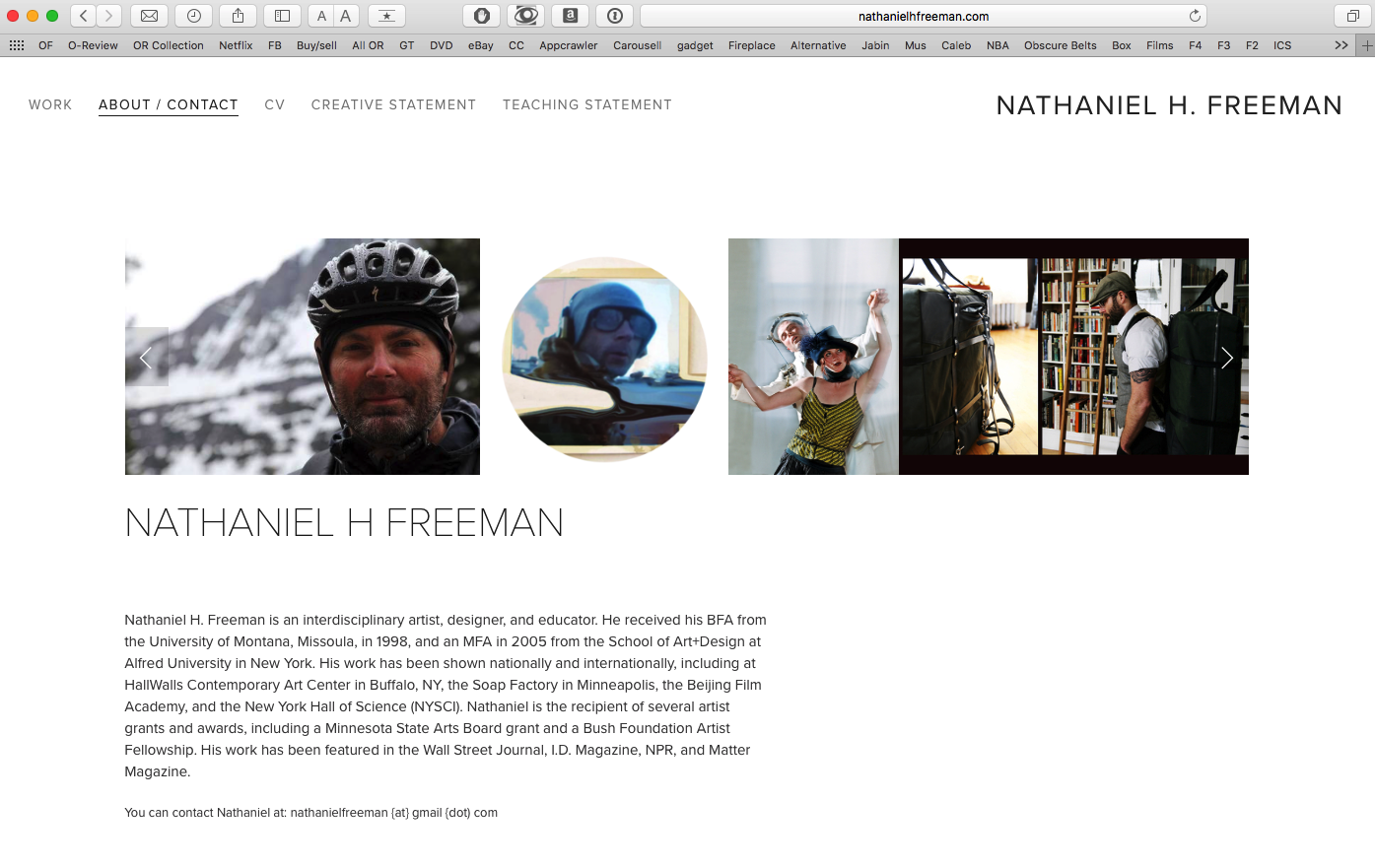The width and height of the screenshot is (1375, 868).
Task: Show all tabs overview
Action: coord(1352,16)
